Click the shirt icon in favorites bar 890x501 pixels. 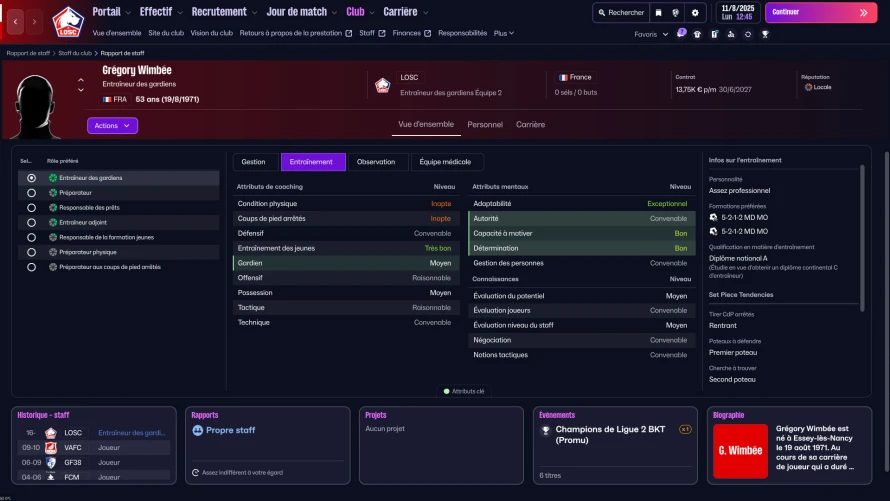[x=697, y=34]
